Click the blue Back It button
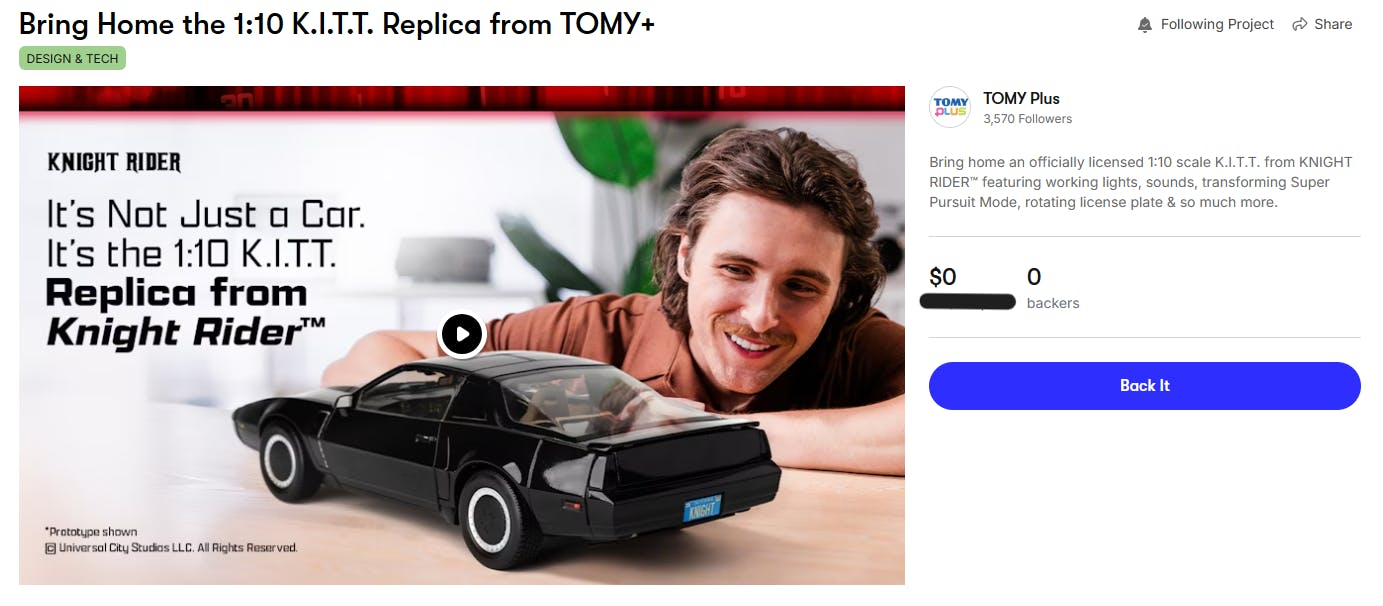Image resolution: width=1383 pixels, height=606 pixels. pyautogui.click(x=1144, y=386)
